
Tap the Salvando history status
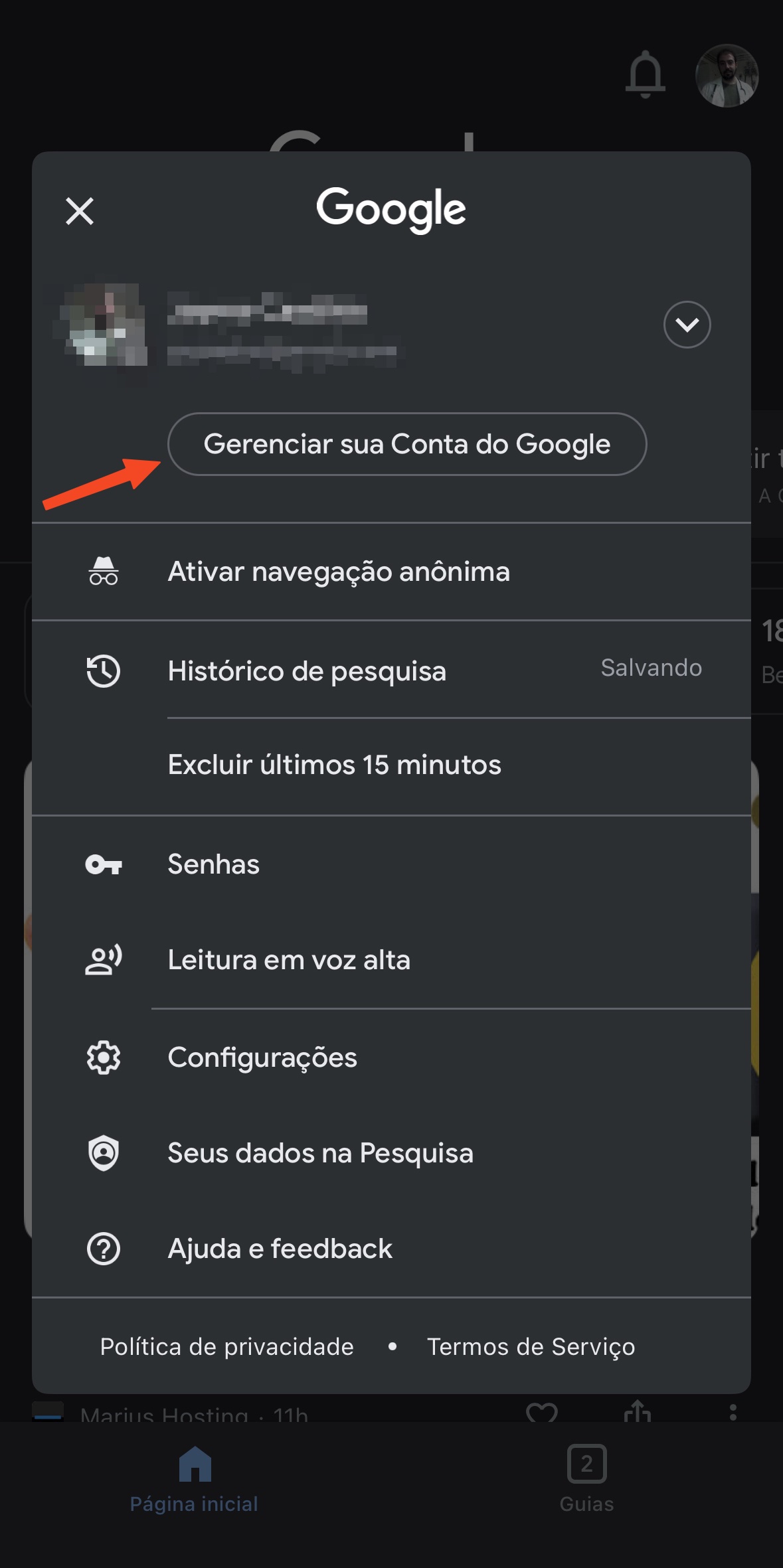(651, 668)
